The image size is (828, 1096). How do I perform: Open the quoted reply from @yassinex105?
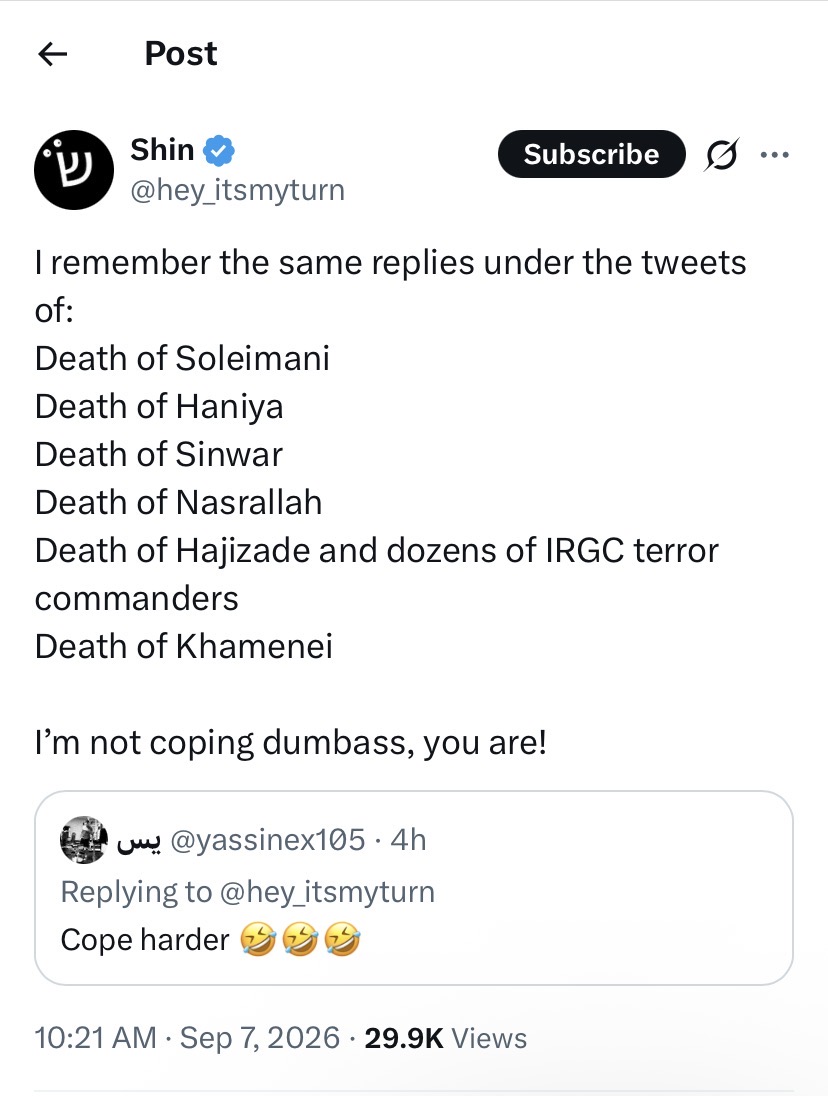[x=414, y=888]
